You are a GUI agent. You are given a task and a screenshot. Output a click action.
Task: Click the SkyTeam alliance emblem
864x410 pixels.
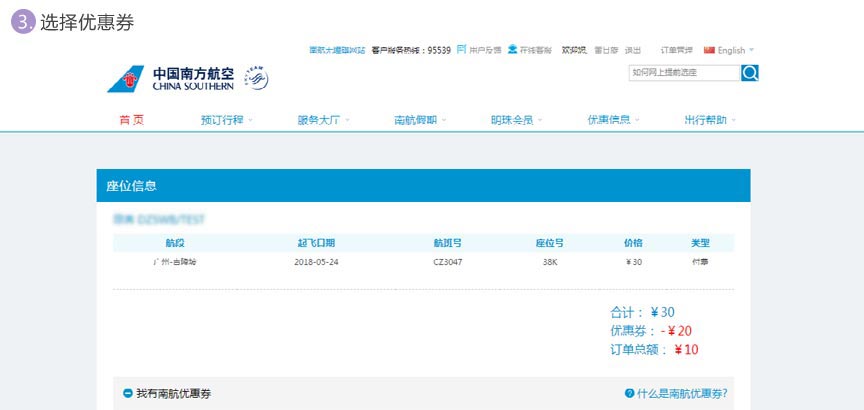pos(255,78)
